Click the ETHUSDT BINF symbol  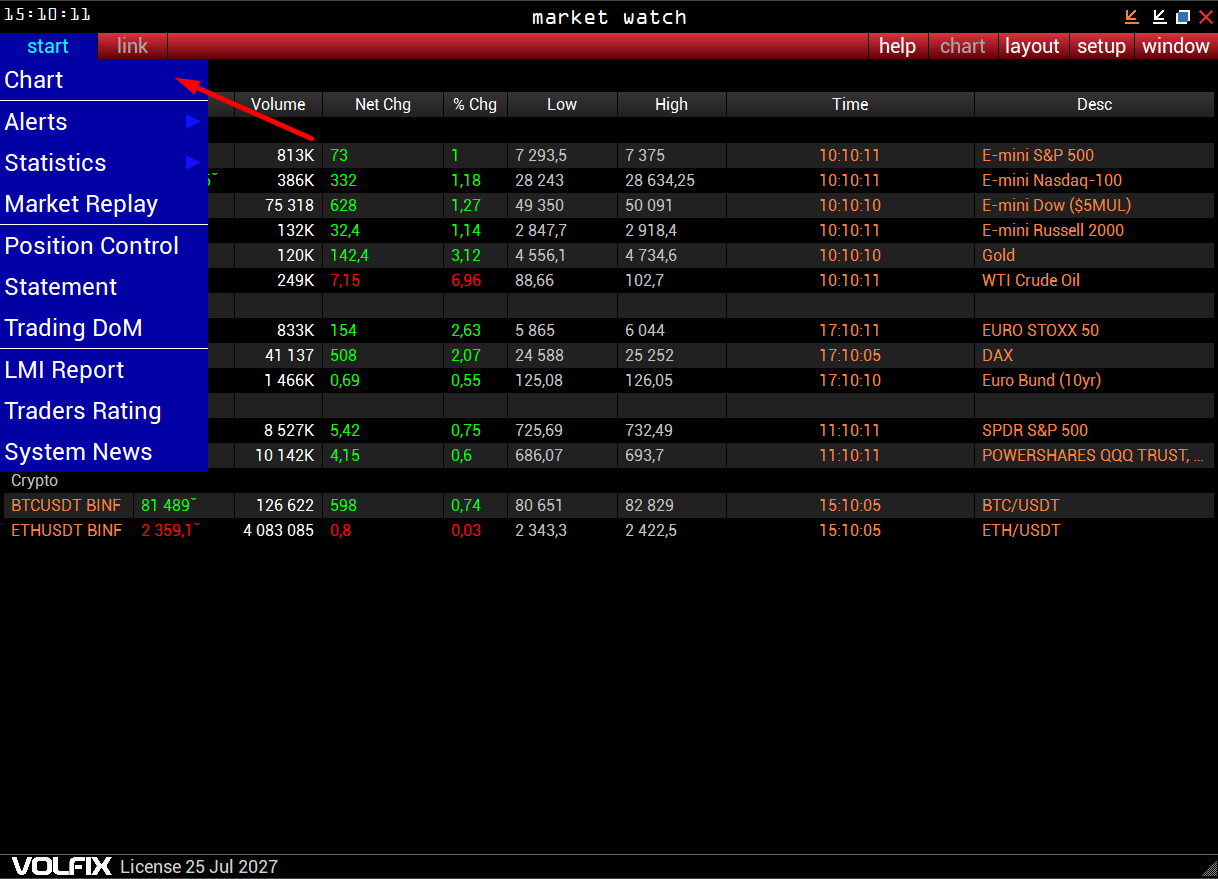pyautogui.click(x=66, y=530)
